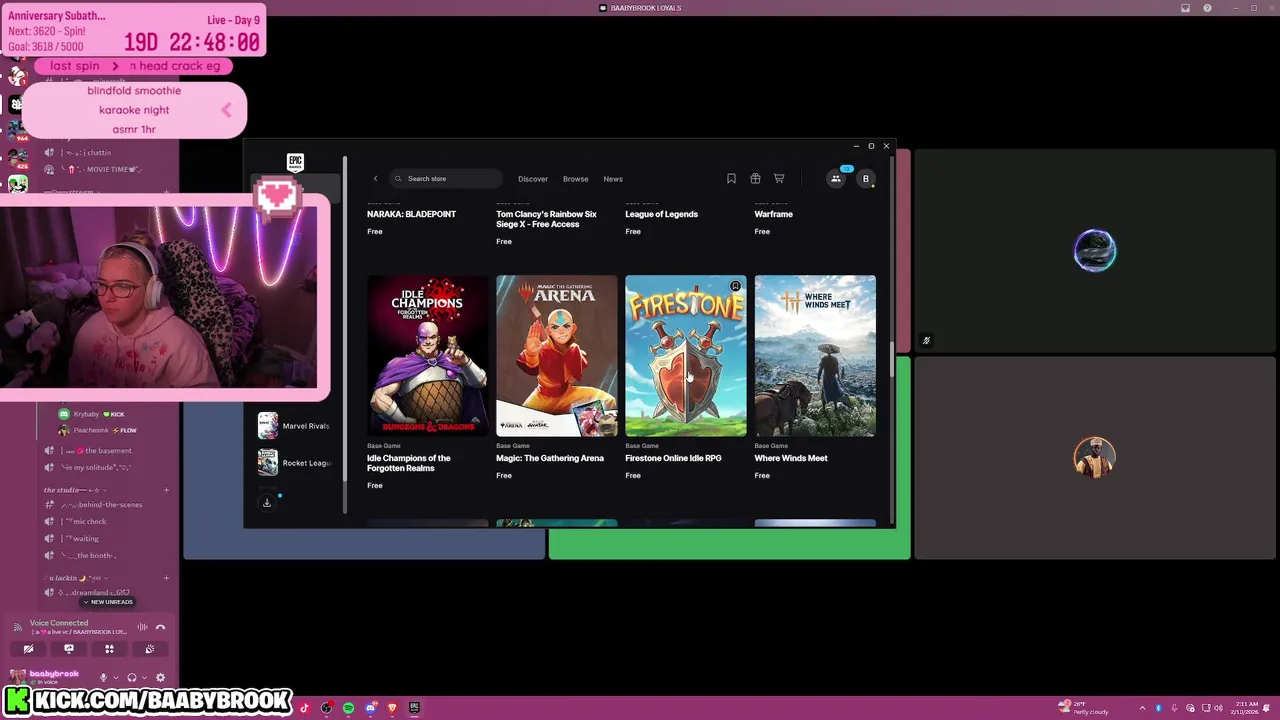The width and height of the screenshot is (1280, 720).
Task: Deafen Discord headphones output
Action: pyautogui.click(x=131, y=677)
